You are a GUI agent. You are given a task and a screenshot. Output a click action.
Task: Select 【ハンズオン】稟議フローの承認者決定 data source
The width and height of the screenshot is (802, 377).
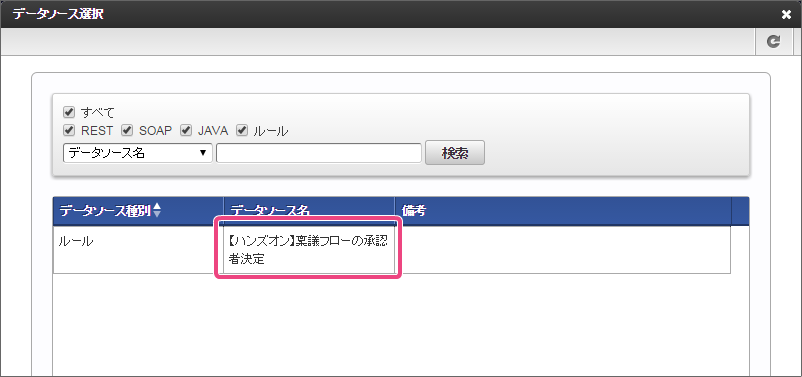click(x=309, y=250)
